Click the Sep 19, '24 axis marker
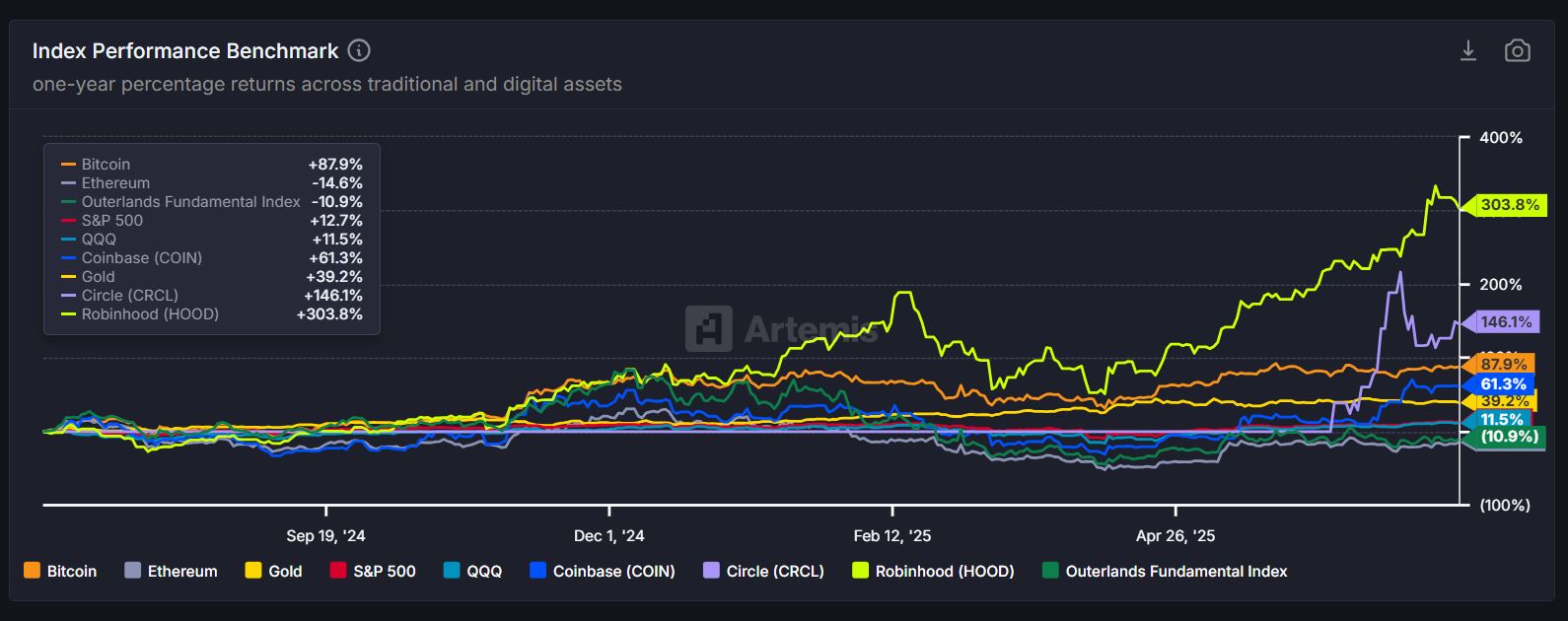1568x621 pixels. (x=325, y=536)
